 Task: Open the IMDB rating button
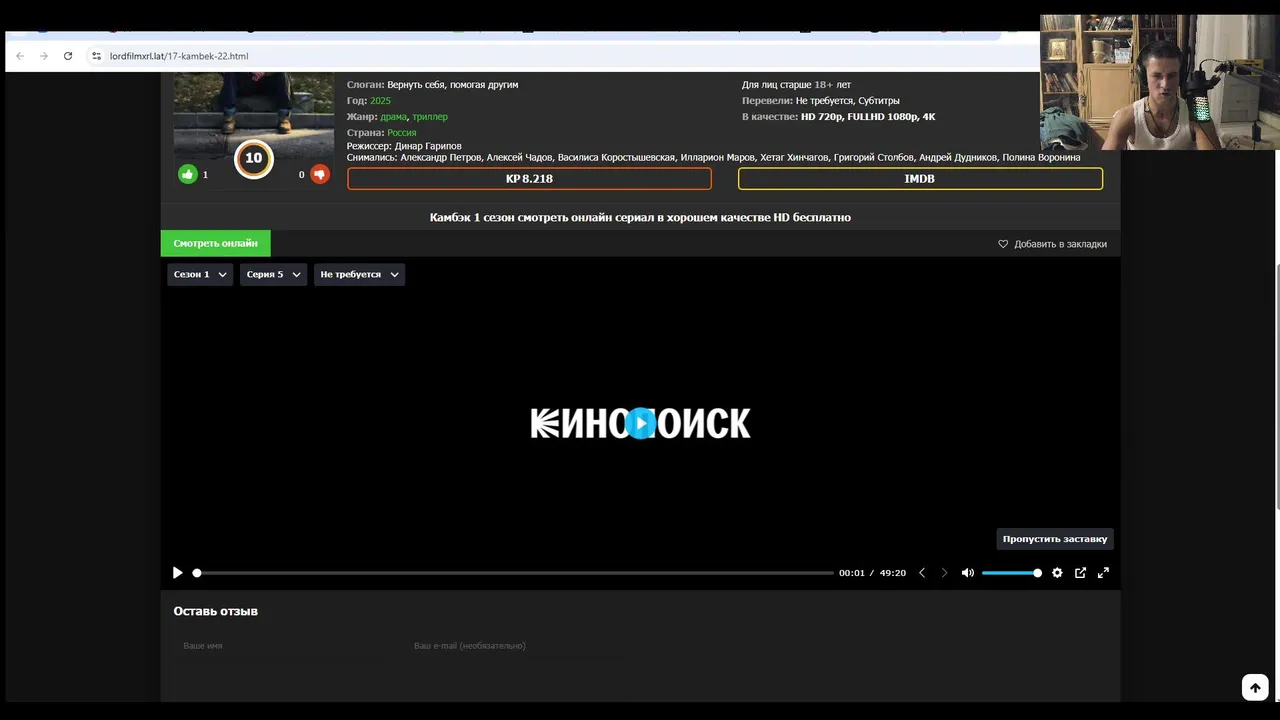click(920, 179)
